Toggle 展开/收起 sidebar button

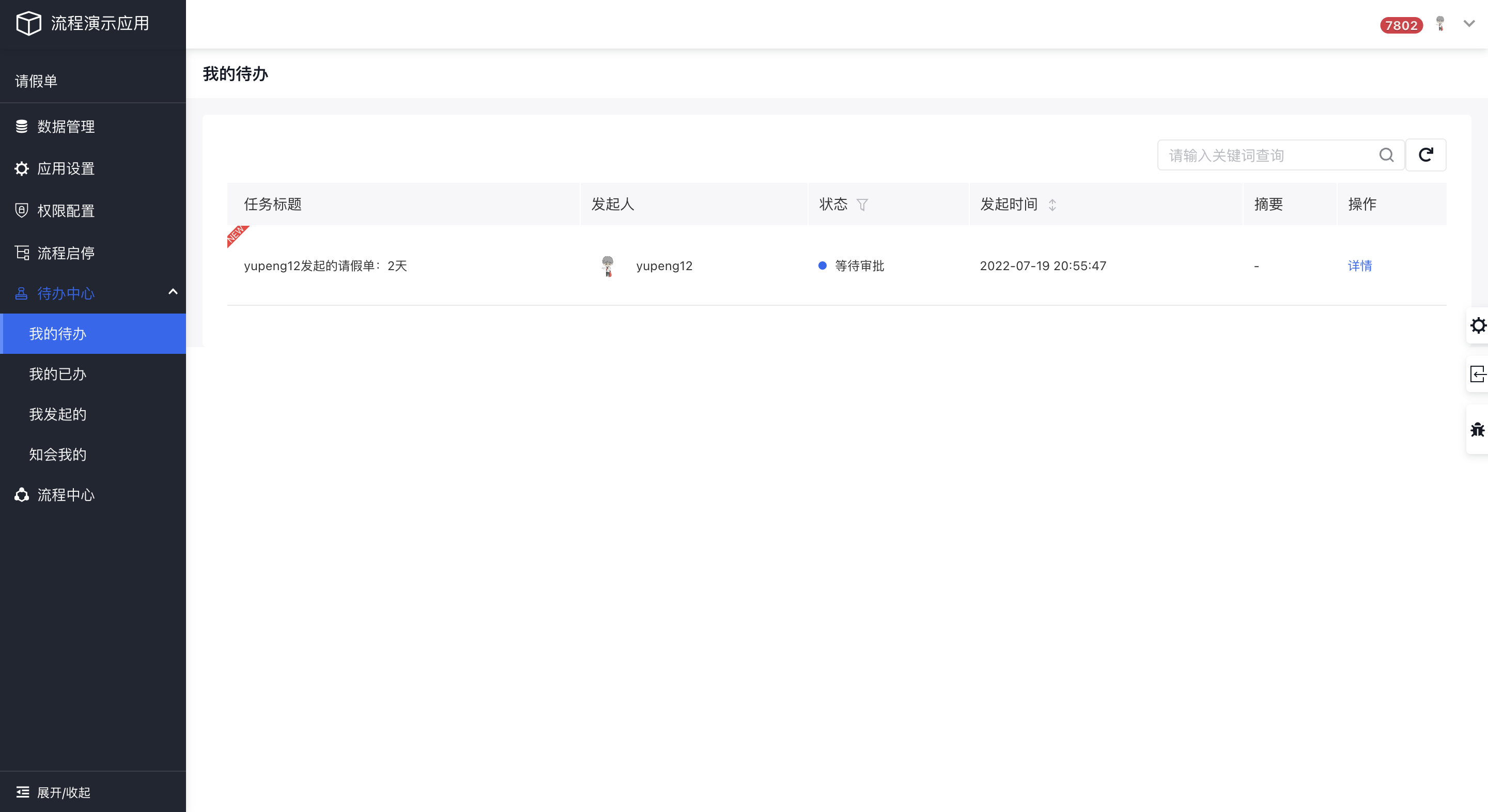(93, 792)
